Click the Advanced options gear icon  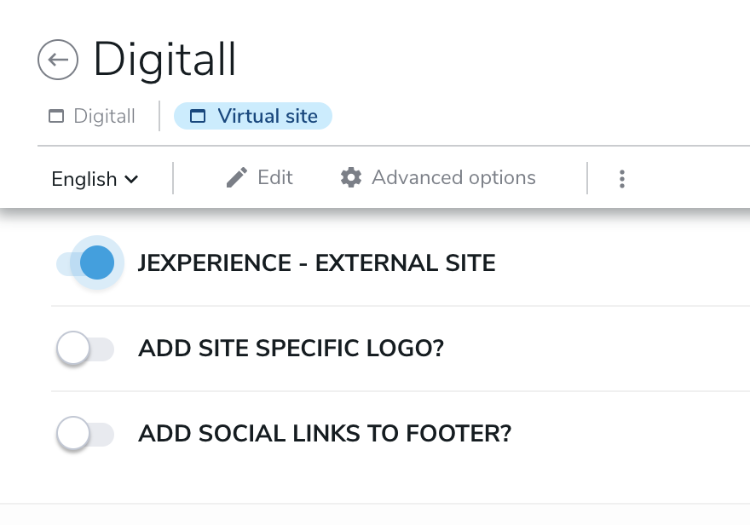351,178
